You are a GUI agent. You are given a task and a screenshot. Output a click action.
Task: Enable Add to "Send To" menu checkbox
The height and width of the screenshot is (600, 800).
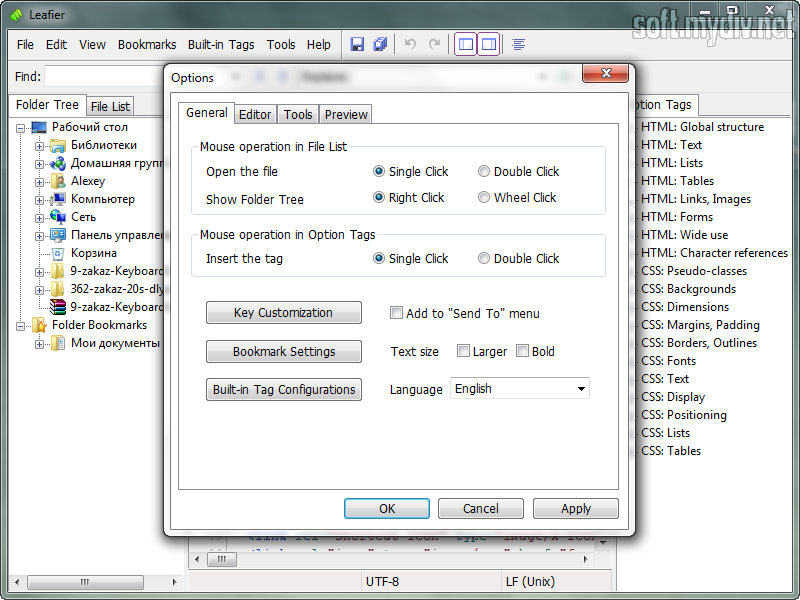[x=397, y=314]
